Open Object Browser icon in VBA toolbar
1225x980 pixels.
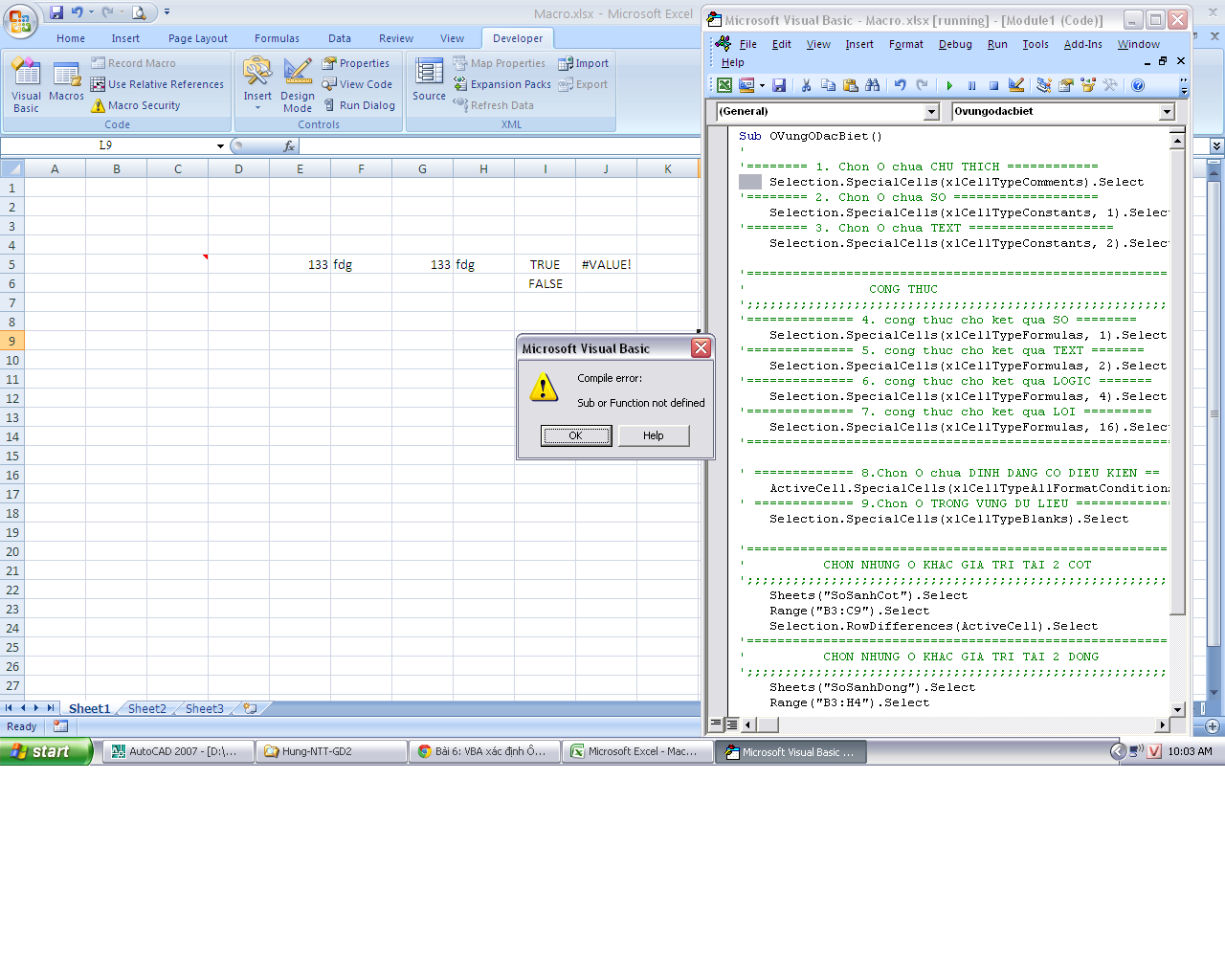[x=1088, y=85]
